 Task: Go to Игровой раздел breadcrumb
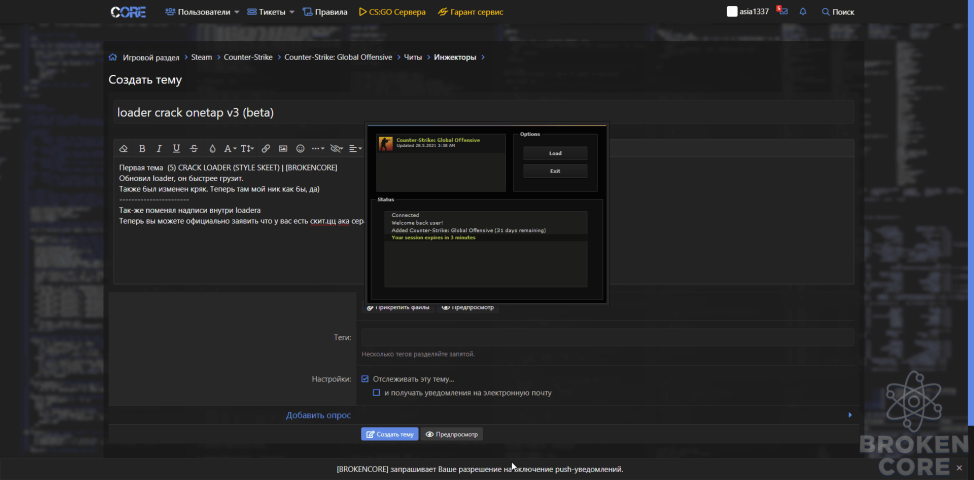[x=151, y=57]
